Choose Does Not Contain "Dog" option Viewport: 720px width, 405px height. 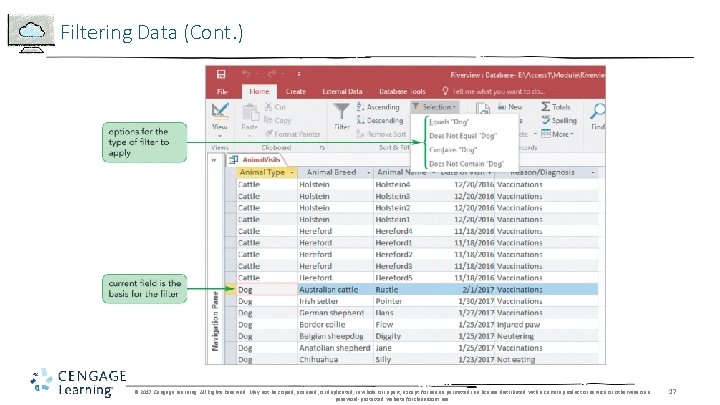pos(466,164)
